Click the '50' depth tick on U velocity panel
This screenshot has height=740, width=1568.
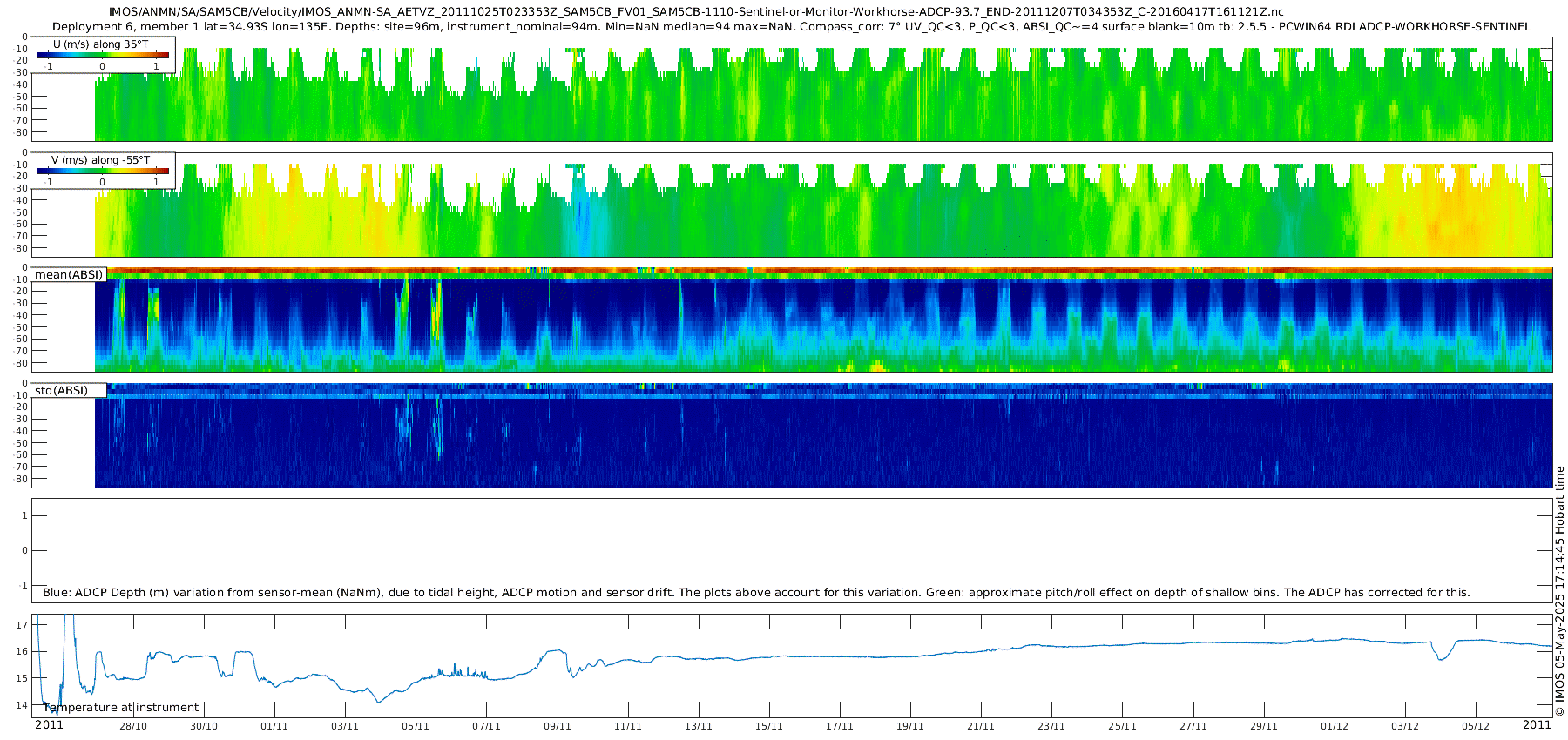pyautogui.click(x=22, y=97)
